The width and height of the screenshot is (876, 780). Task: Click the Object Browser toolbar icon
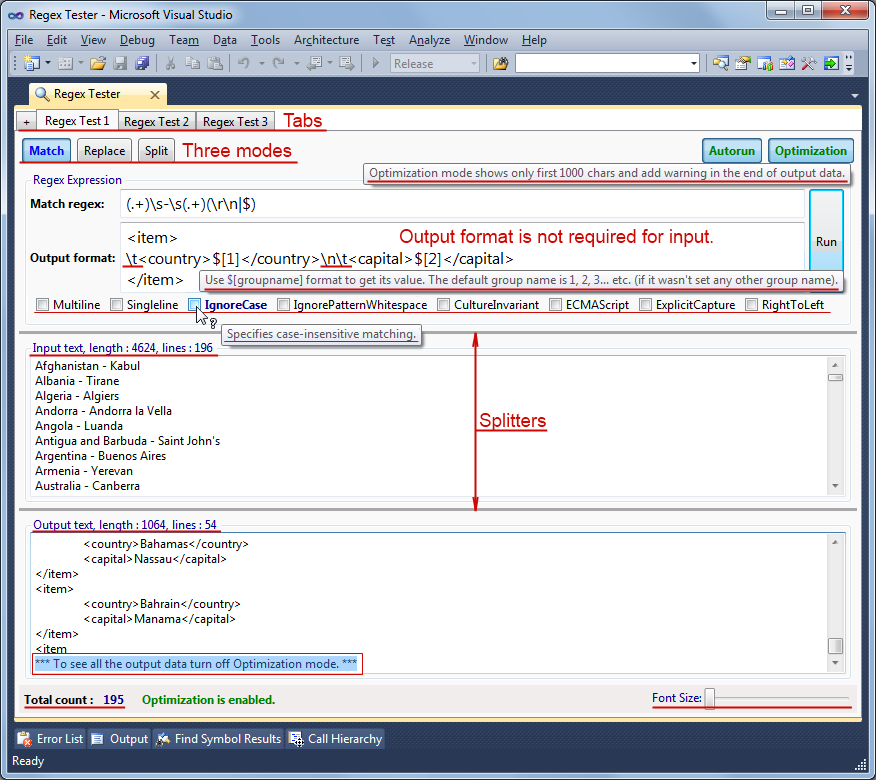click(787, 63)
